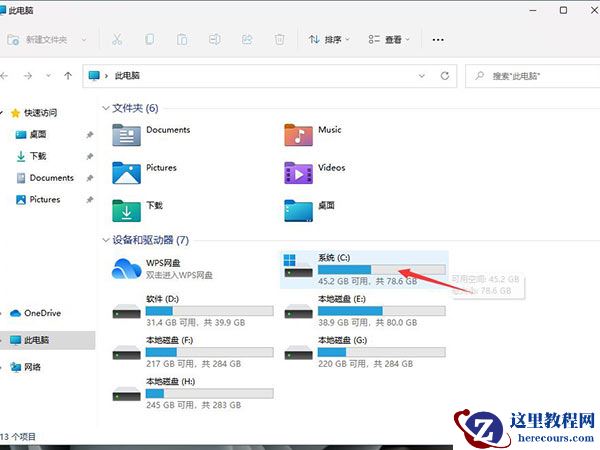Expand the address bar history dropdown
The height and width of the screenshot is (450, 600).
[x=422, y=76]
